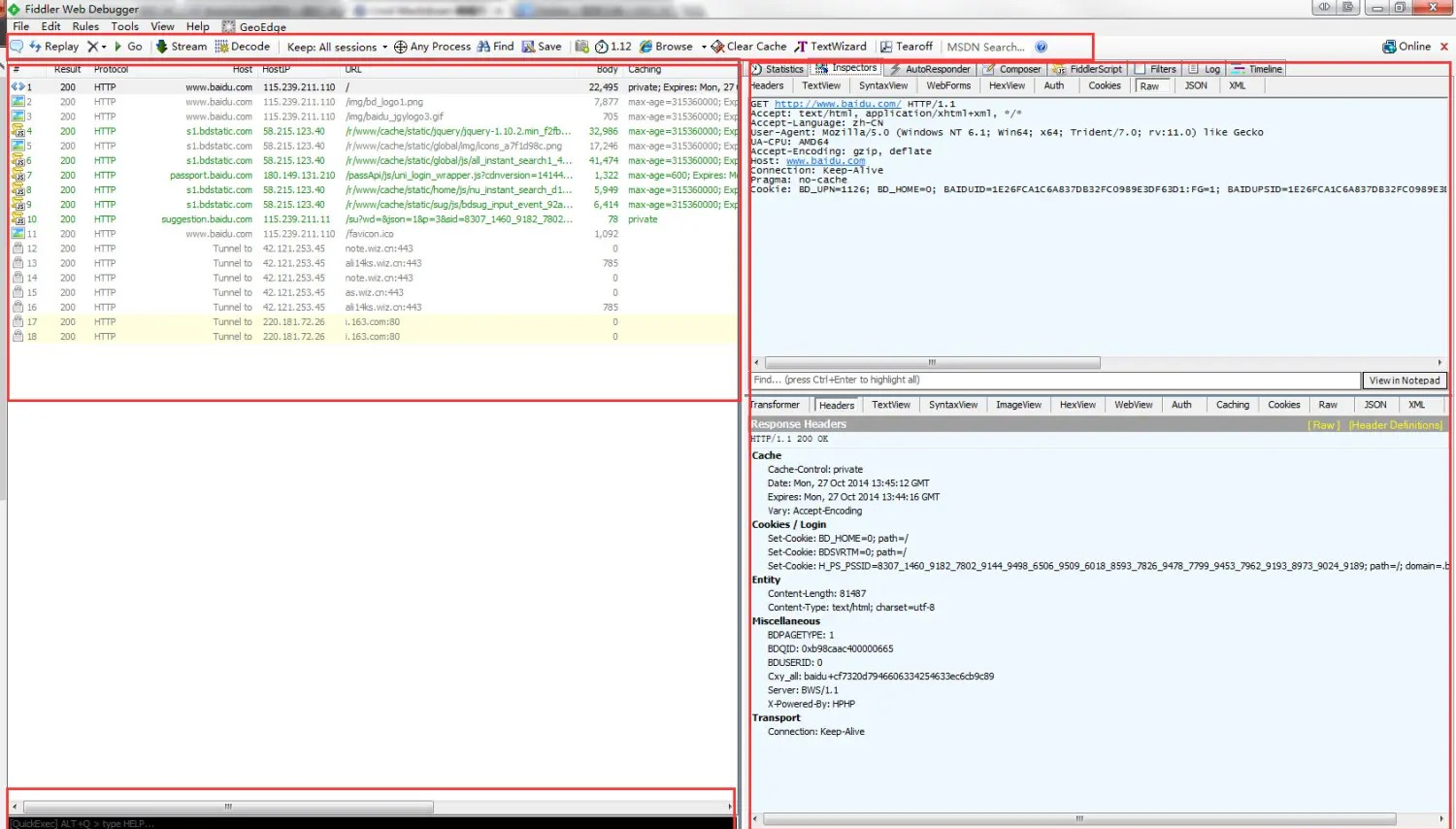Open the TextWizard tool
This screenshot has height=829, width=1456.
click(831, 47)
